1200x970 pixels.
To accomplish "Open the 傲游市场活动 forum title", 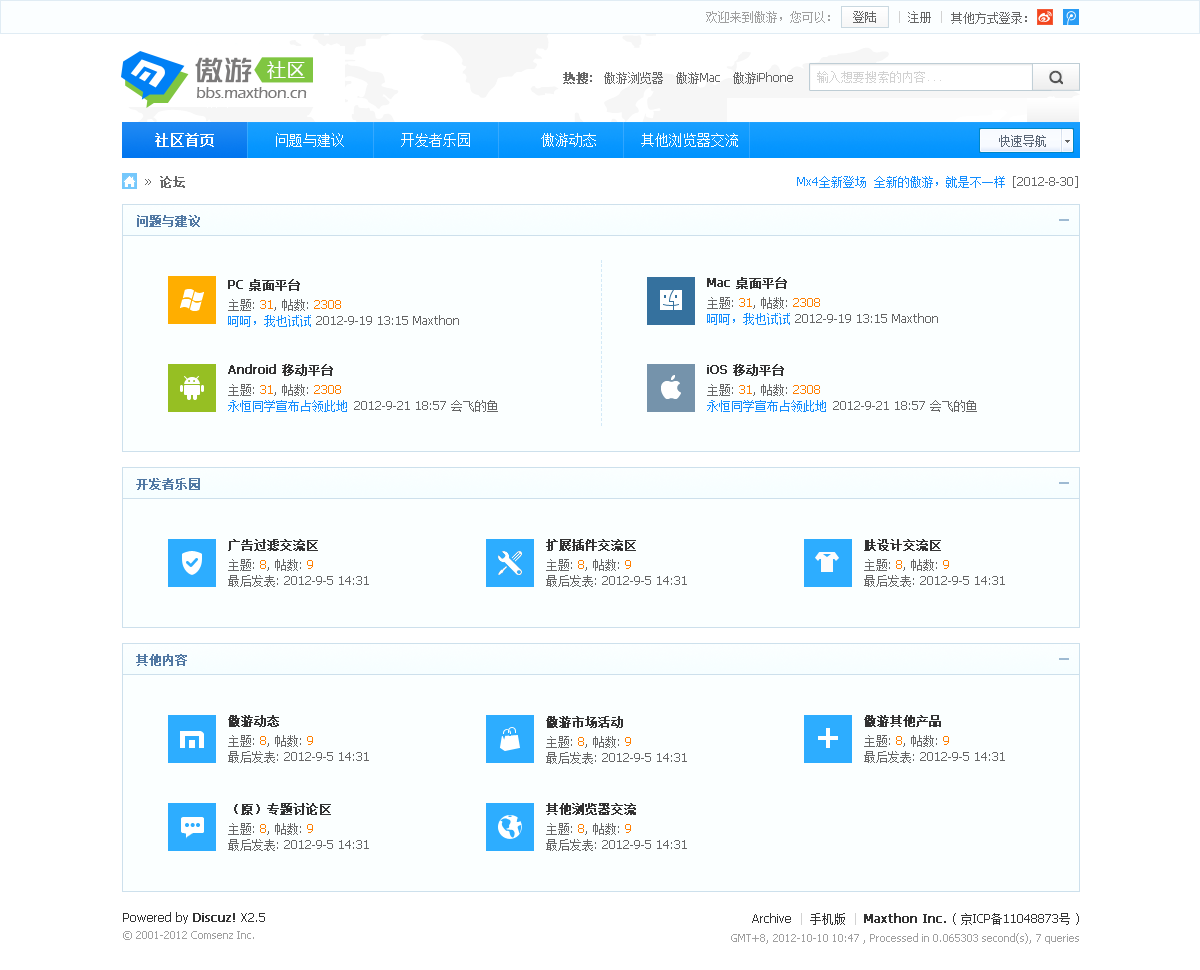I will click(x=584, y=722).
